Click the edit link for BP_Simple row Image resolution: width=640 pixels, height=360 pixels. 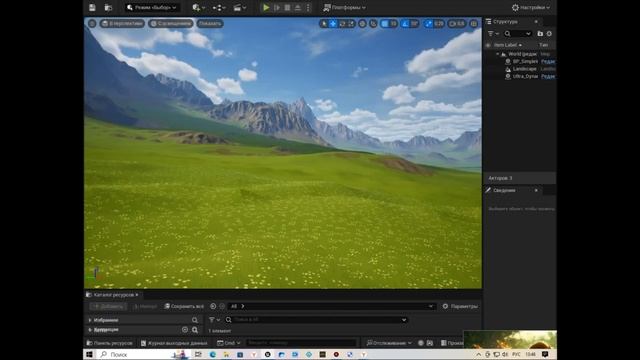[x=548, y=61]
